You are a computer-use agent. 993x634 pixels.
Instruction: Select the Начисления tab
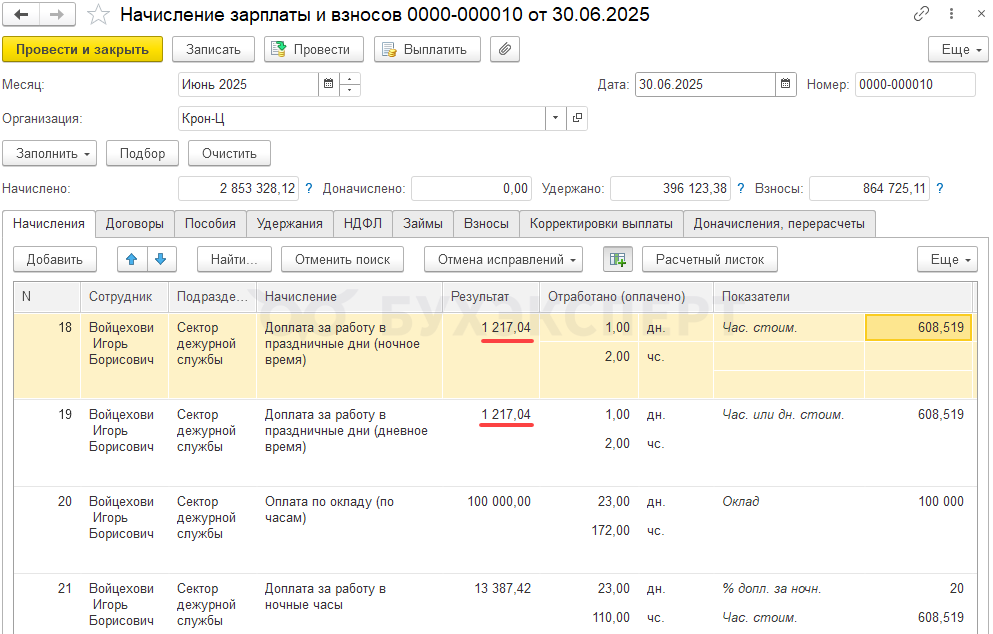(49, 224)
